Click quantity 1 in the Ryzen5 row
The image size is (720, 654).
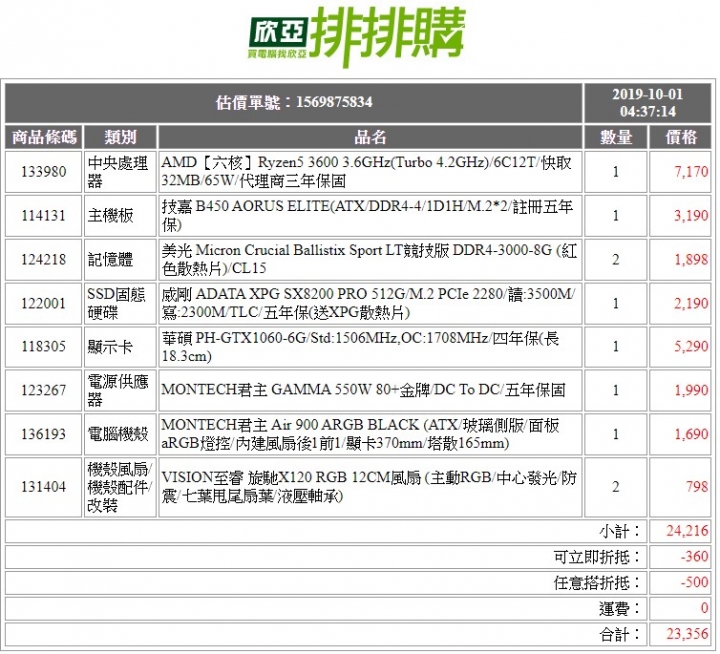coord(616,172)
